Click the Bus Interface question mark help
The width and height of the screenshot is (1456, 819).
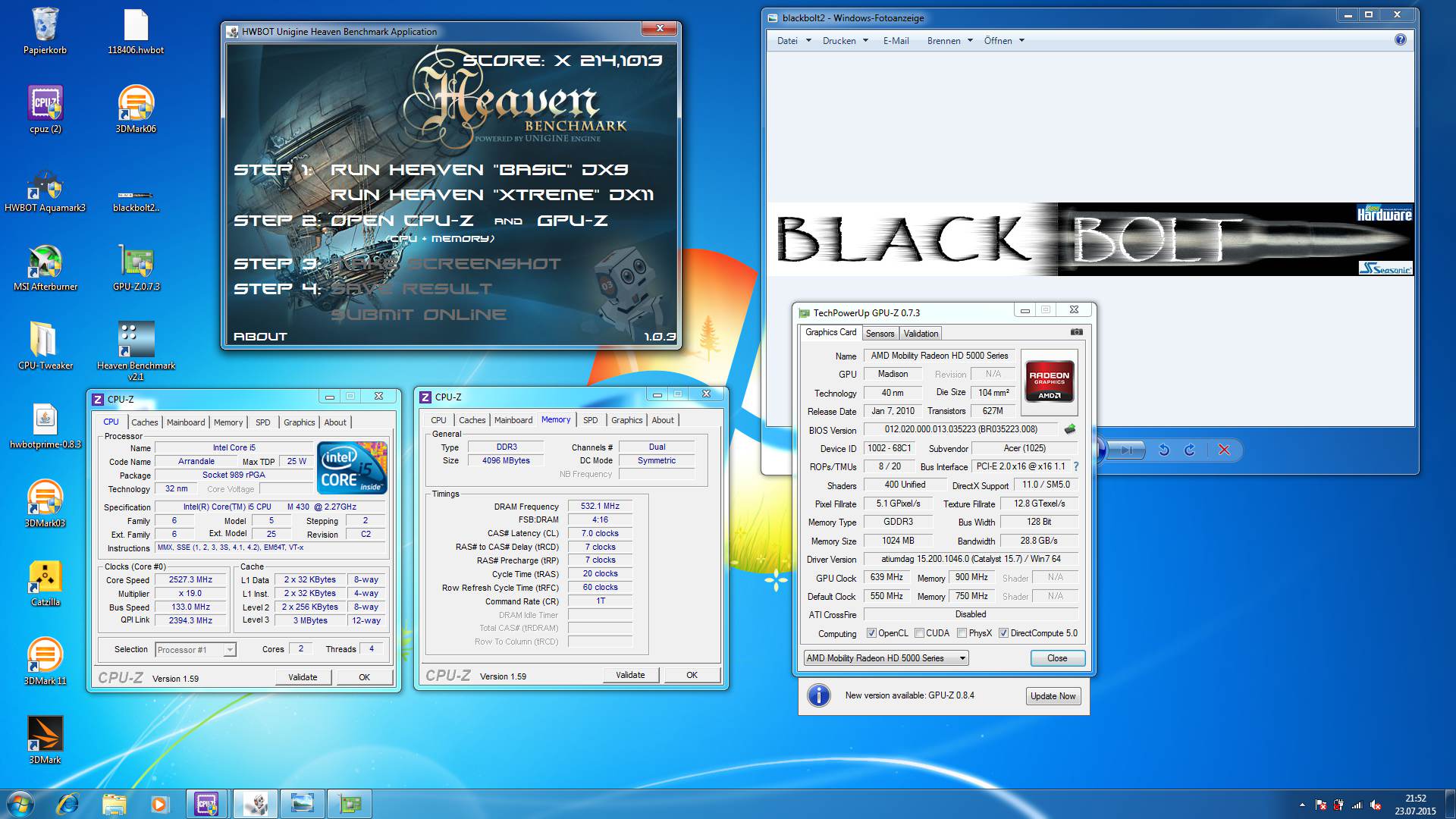click(x=1075, y=466)
